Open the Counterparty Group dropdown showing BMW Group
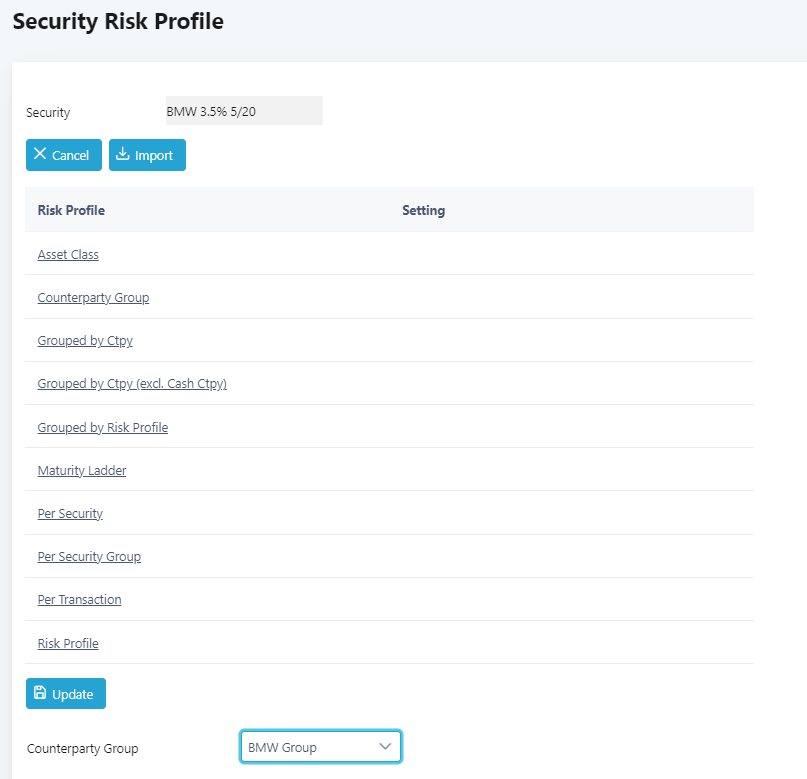The width and height of the screenshot is (807, 779). (x=320, y=747)
